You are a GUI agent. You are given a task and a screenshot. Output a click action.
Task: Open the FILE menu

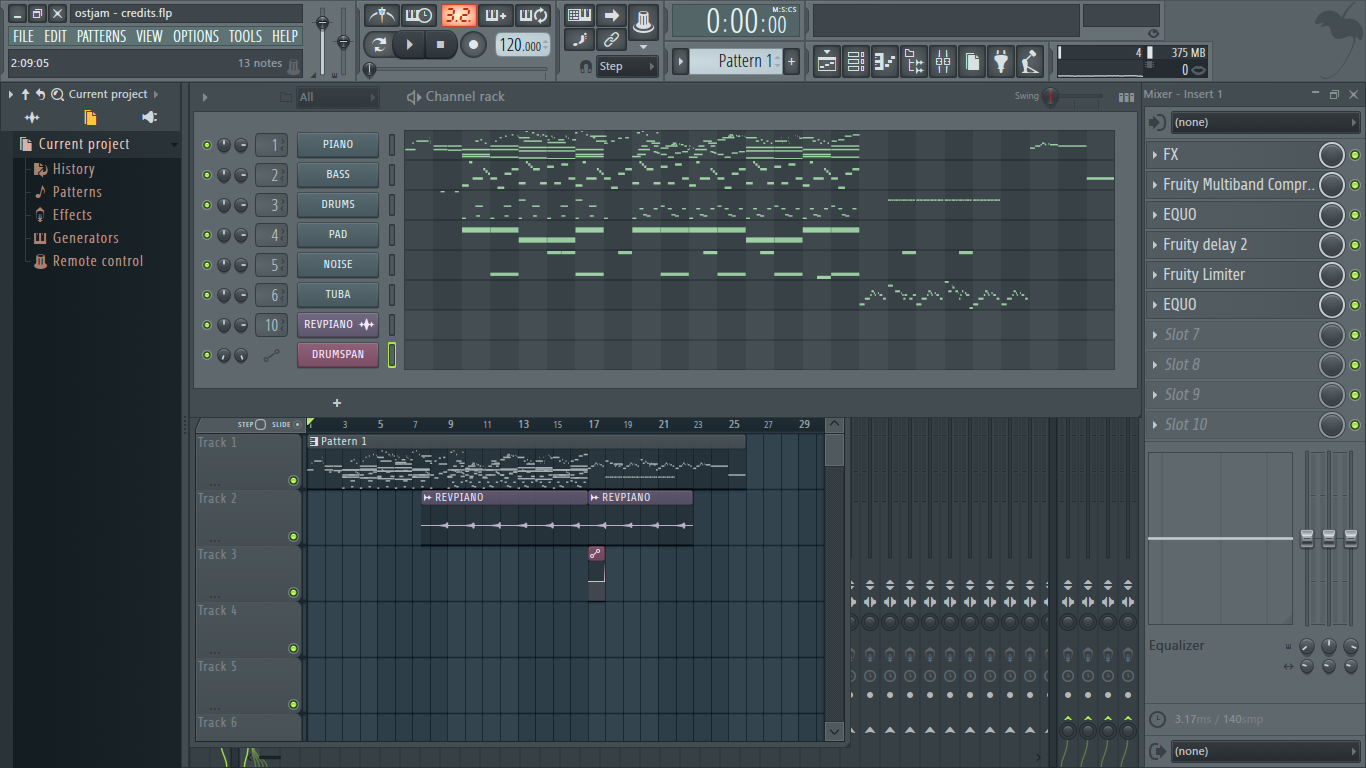tap(23, 36)
